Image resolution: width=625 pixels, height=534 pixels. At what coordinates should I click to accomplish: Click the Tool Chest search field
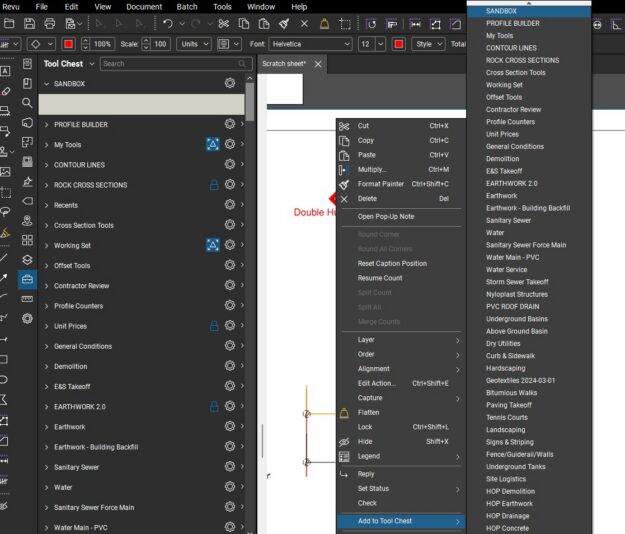pos(176,64)
